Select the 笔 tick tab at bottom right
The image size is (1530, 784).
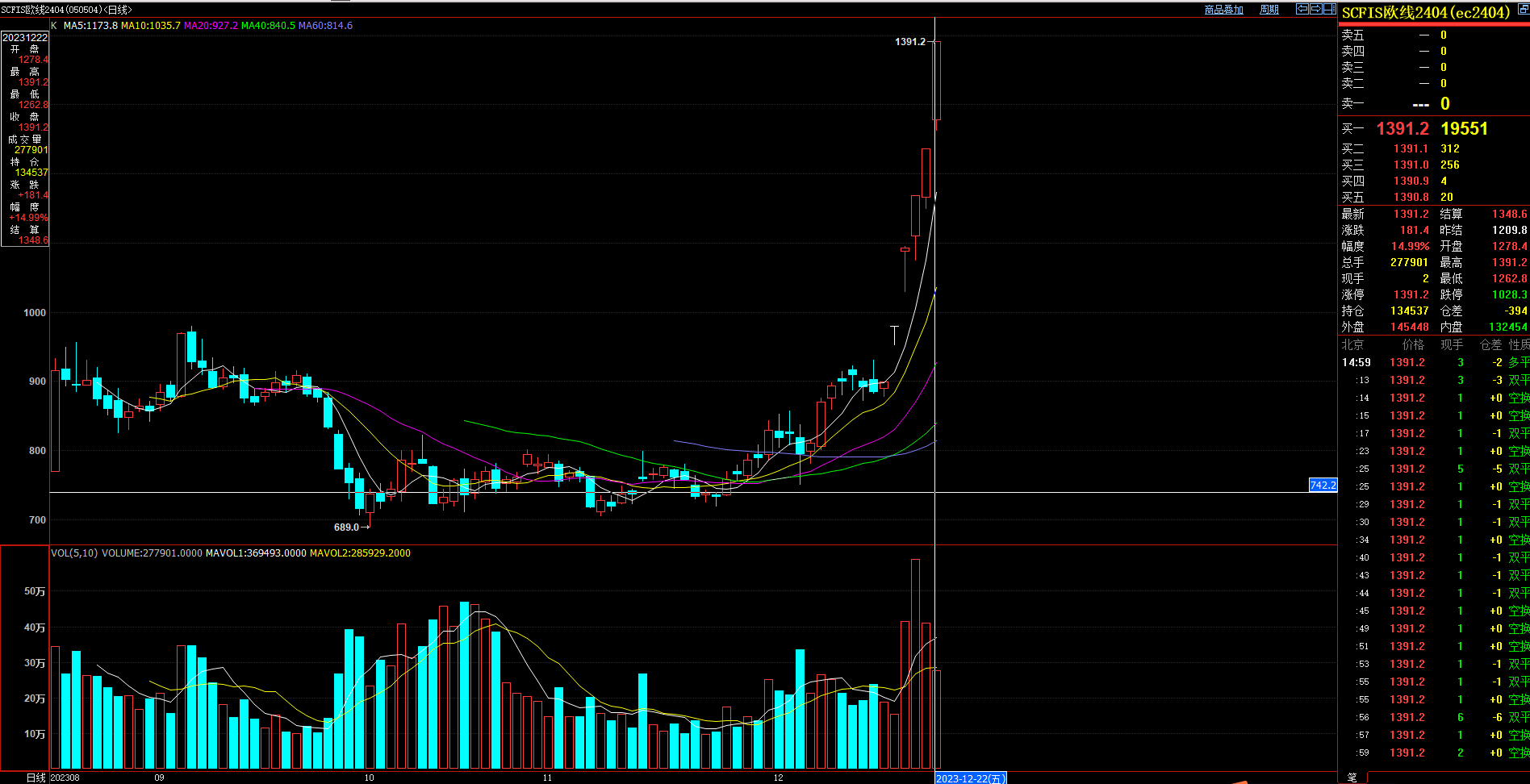(1352, 777)
